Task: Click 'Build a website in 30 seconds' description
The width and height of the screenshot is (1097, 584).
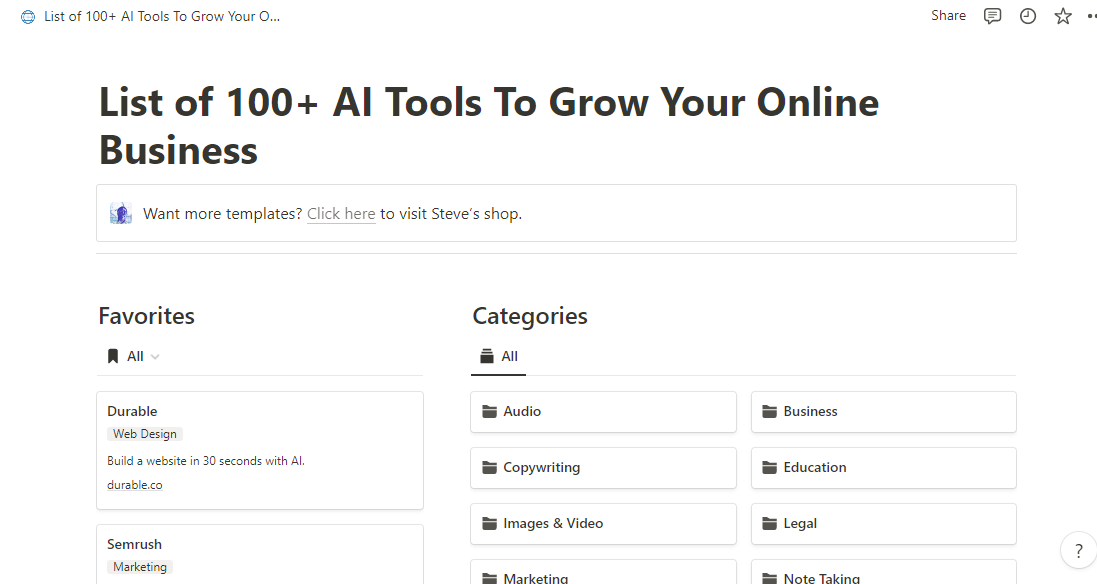Action: tap(206, 461)
